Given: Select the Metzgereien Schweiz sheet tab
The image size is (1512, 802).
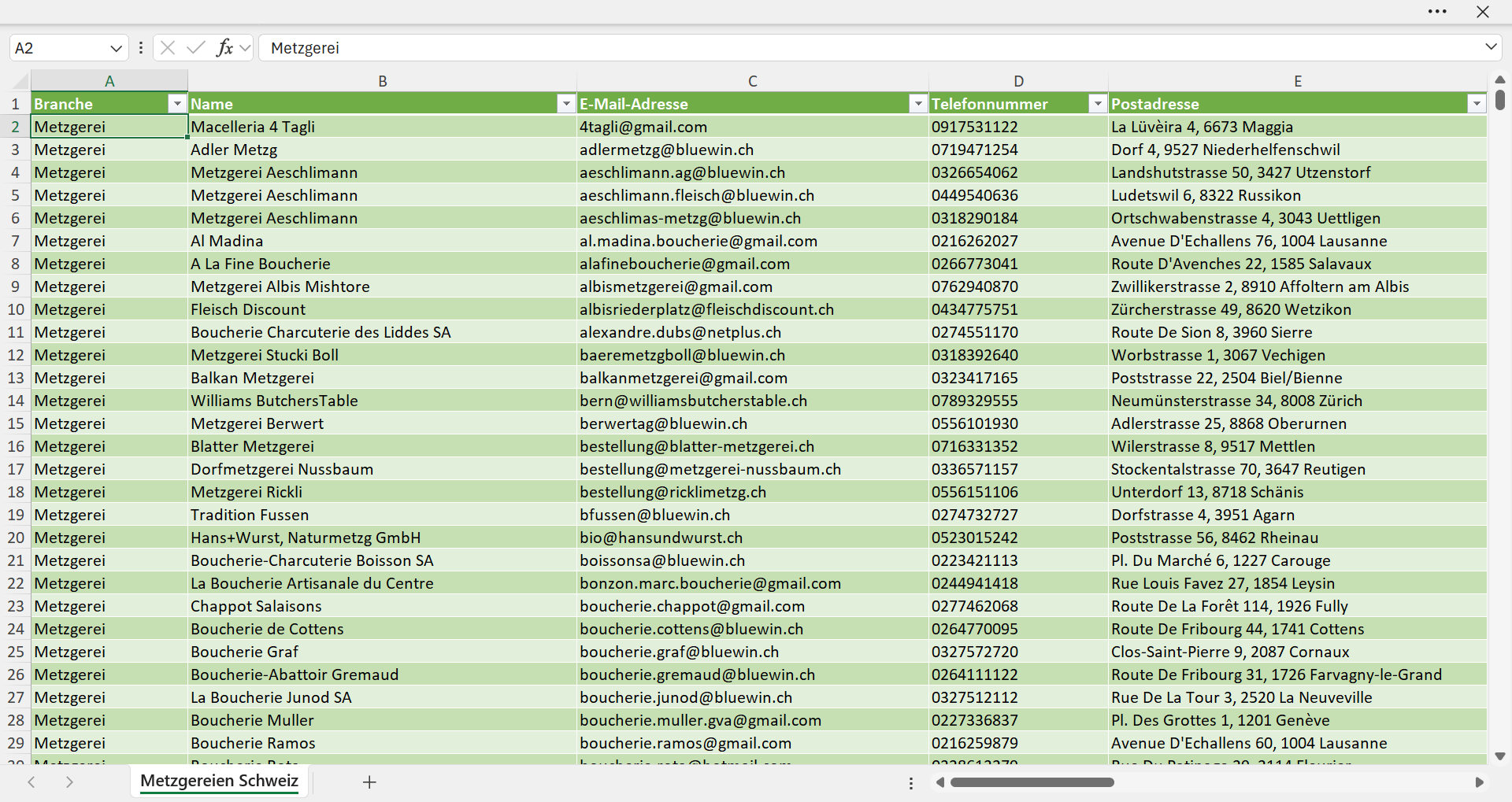Looking at the screenshot, I should tap(219, 782).
